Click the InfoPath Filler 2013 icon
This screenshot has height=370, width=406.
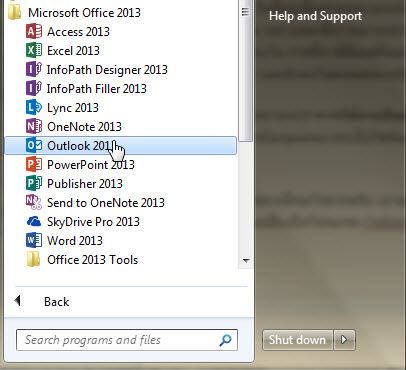pos(34,89)
